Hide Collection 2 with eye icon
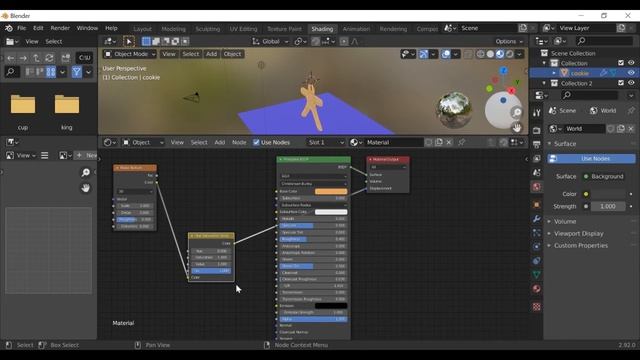This screenshot has width=640, height=360. (x=631, y=83)
